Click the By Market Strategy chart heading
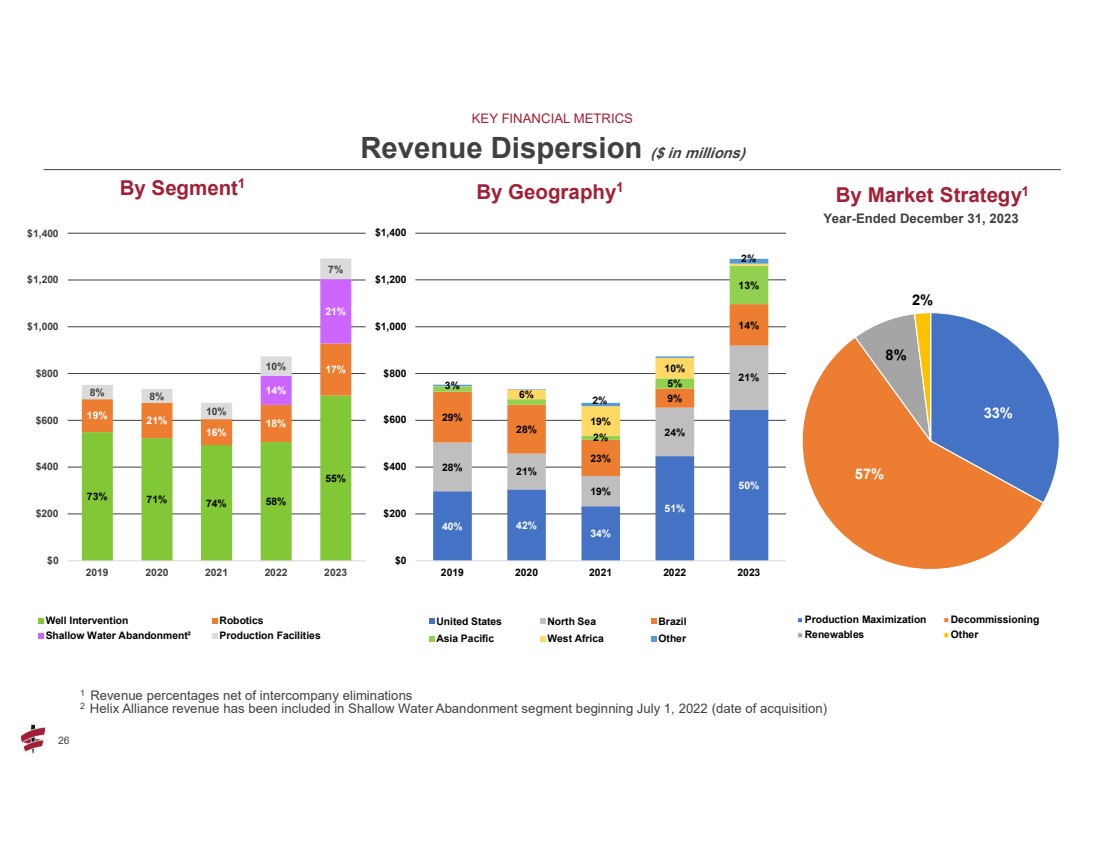 931,195
